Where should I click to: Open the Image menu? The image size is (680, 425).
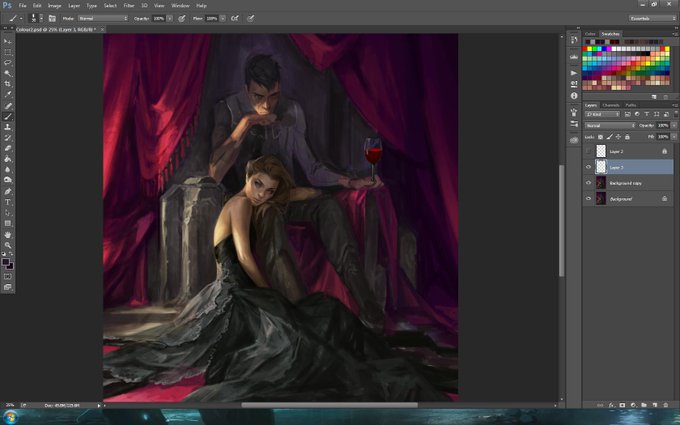pyautogui.click(x=54, y=6)
